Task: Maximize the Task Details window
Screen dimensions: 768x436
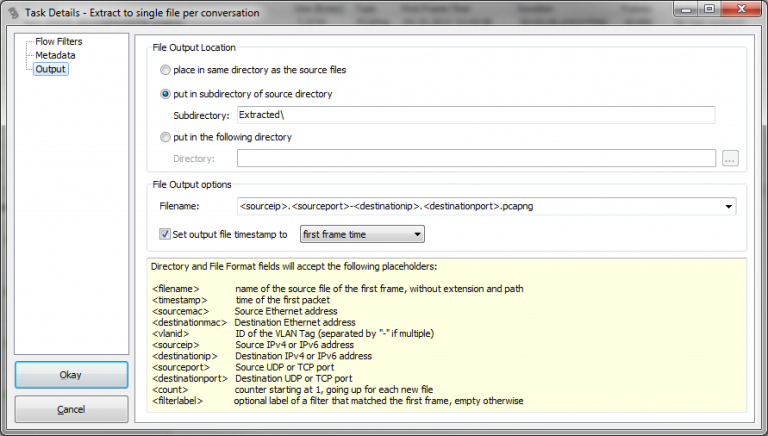Action: pos(708,11)
